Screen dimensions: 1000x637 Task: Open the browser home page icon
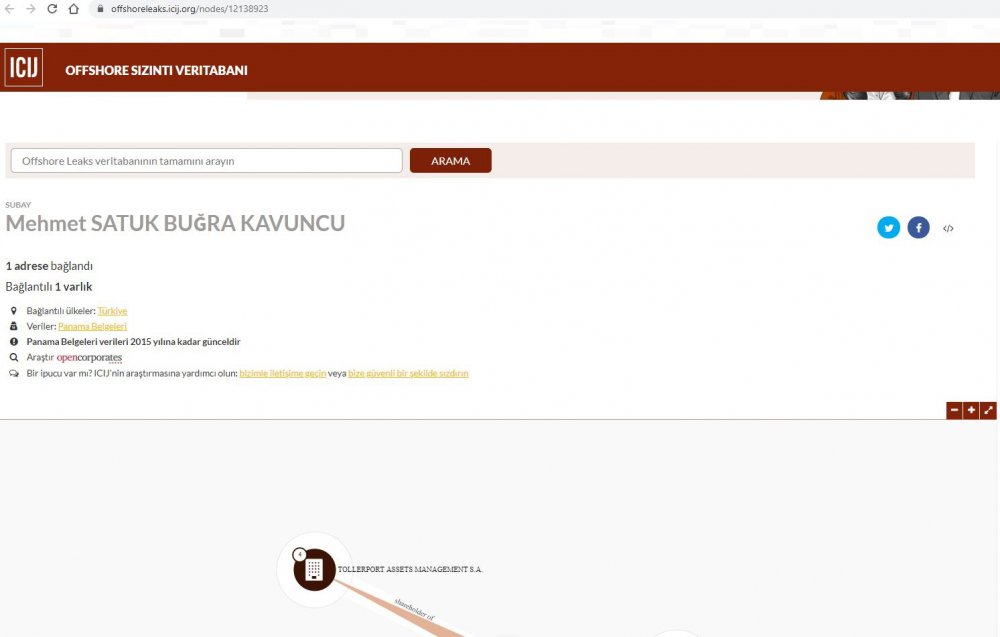point(74,9)
